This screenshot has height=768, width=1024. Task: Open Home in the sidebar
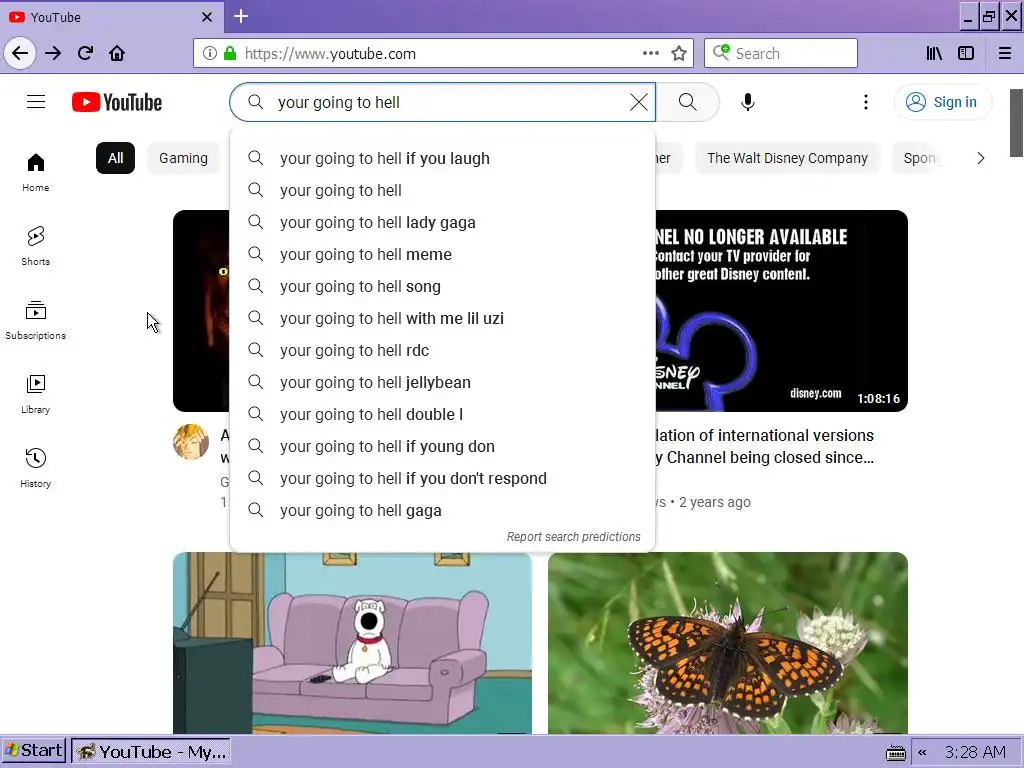(35, 172)
